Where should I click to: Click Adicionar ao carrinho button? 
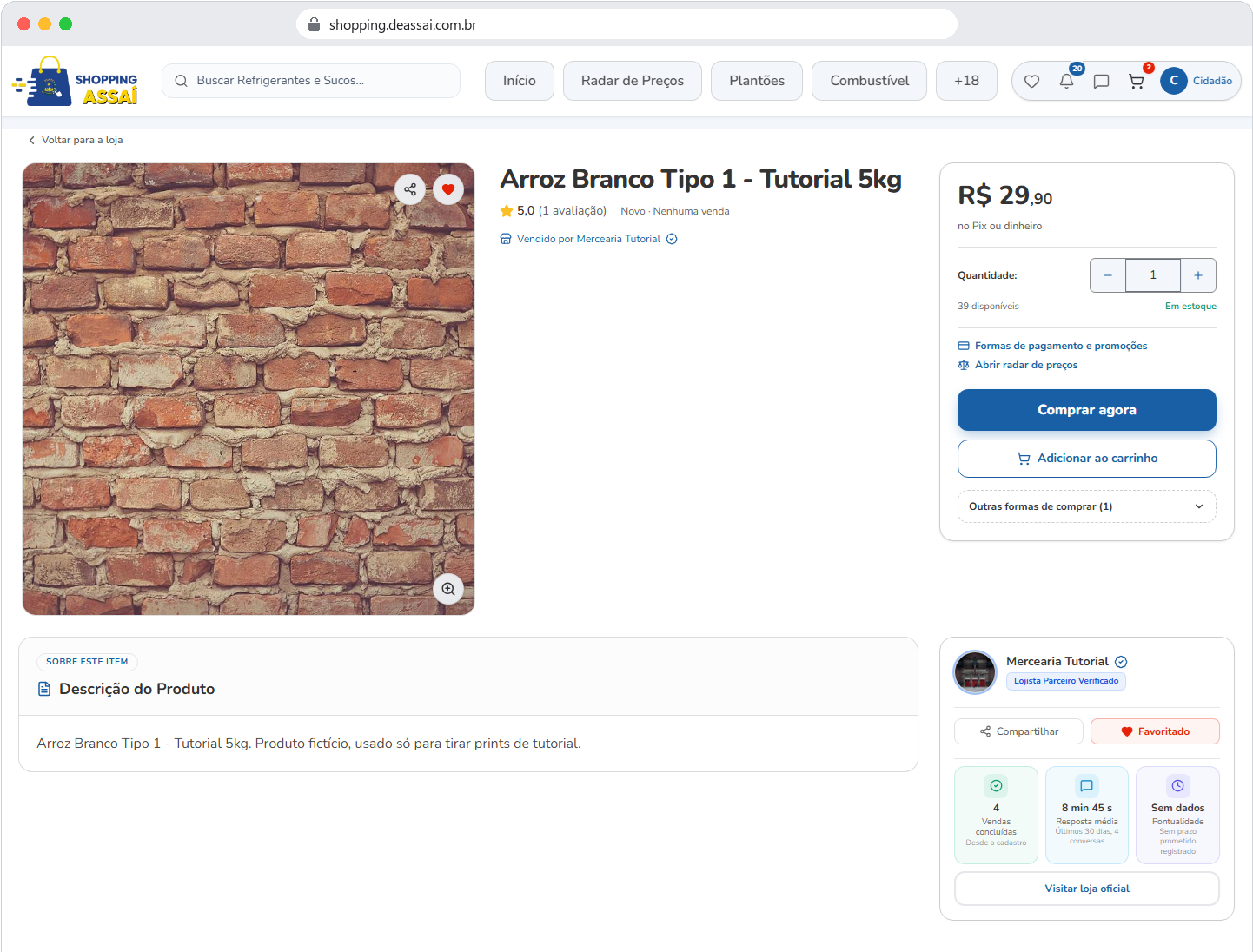coord(1087,459)
